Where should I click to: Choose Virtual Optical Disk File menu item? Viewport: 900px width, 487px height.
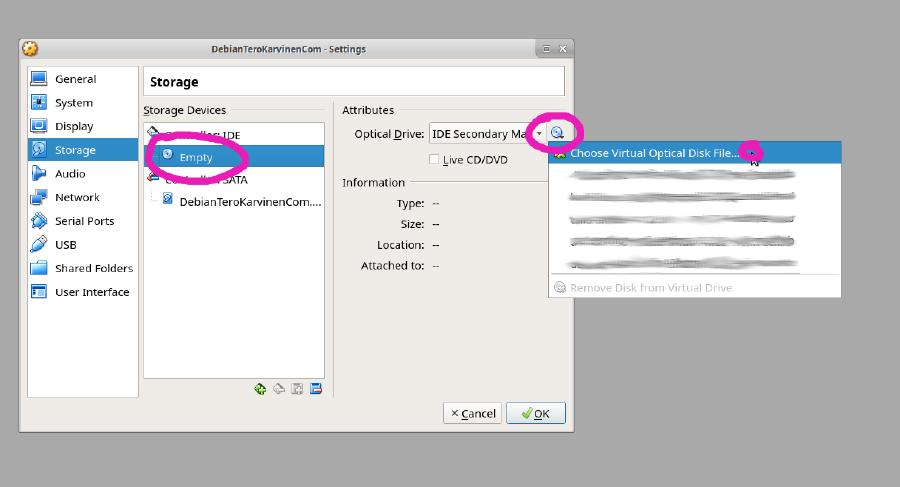[x=654, y=153]
